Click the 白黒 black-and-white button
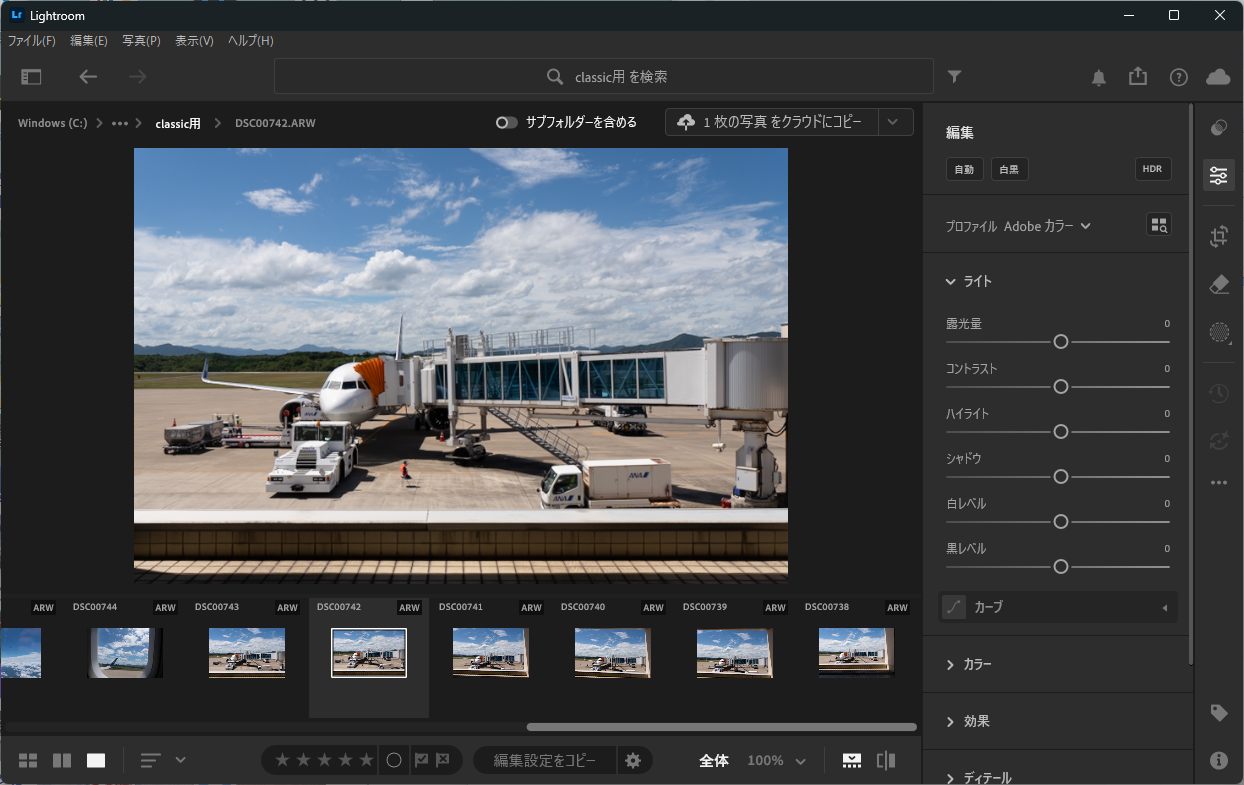The width and height of the screenshot is (1244, 785). pyautogui.click(x=1009, y=169)
